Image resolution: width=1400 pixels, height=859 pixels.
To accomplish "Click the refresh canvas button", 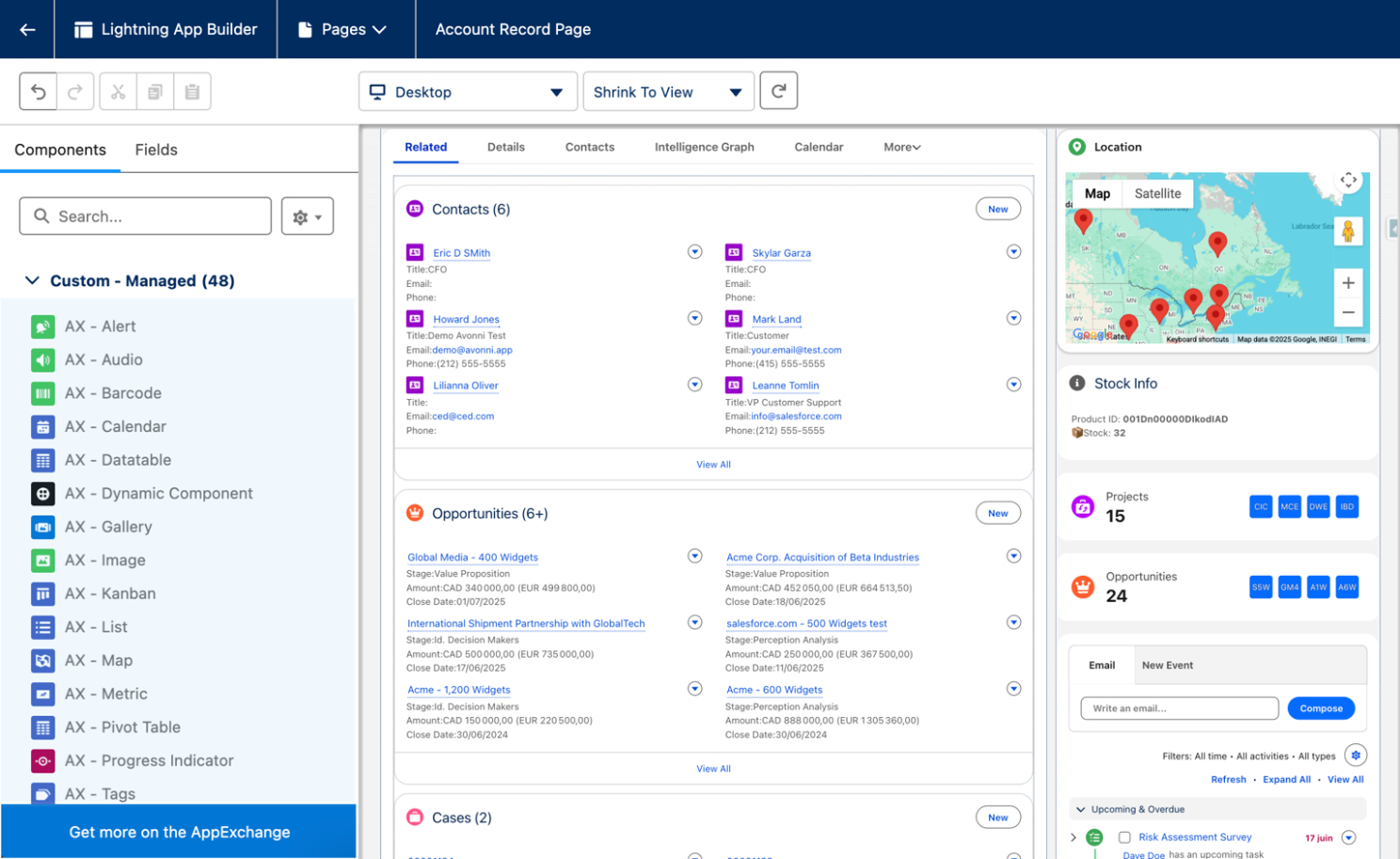I will pos(779,90).
